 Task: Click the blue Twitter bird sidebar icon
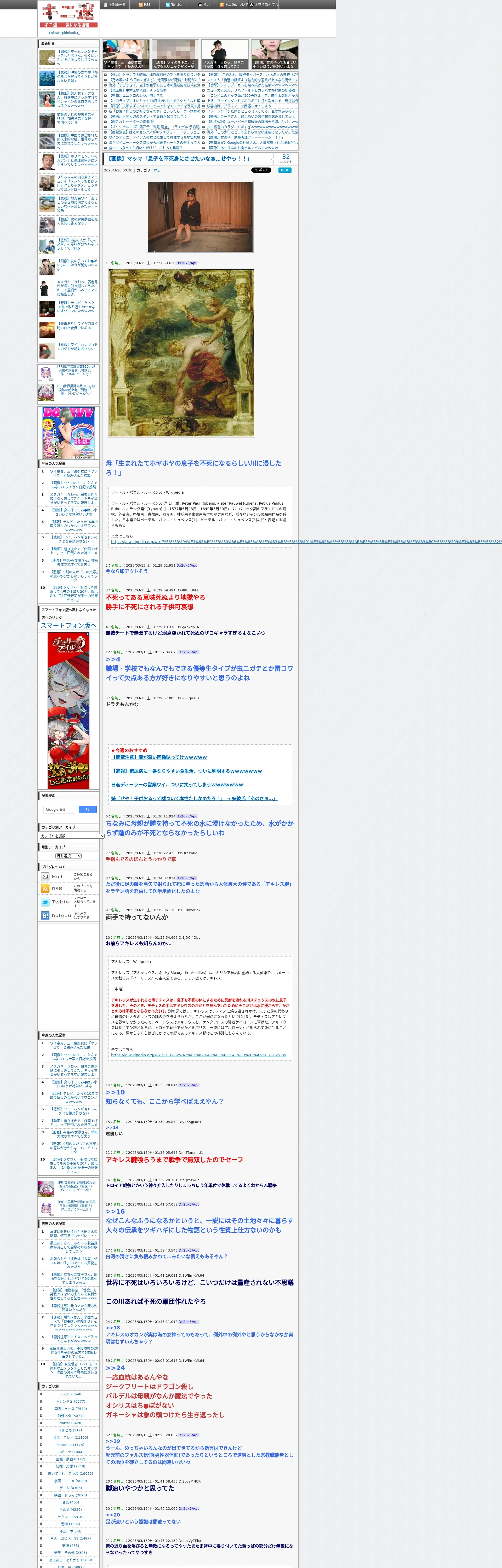click(x=45, y=902)
